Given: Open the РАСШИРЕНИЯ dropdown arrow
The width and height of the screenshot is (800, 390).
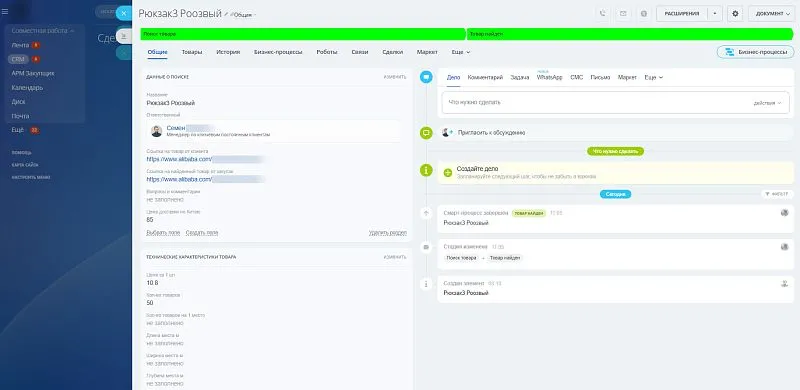Looking at the screenshot, I should (x=715, y=14).
